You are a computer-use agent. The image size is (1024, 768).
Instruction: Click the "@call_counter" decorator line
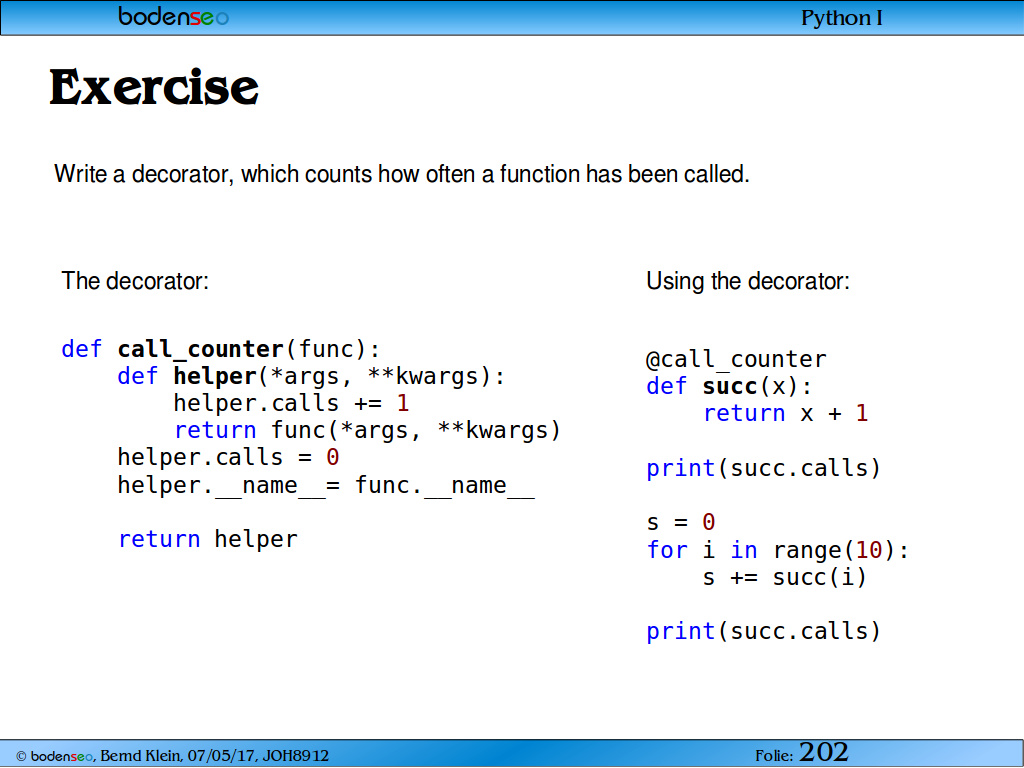pyautogui.click(x=736, y=359)
